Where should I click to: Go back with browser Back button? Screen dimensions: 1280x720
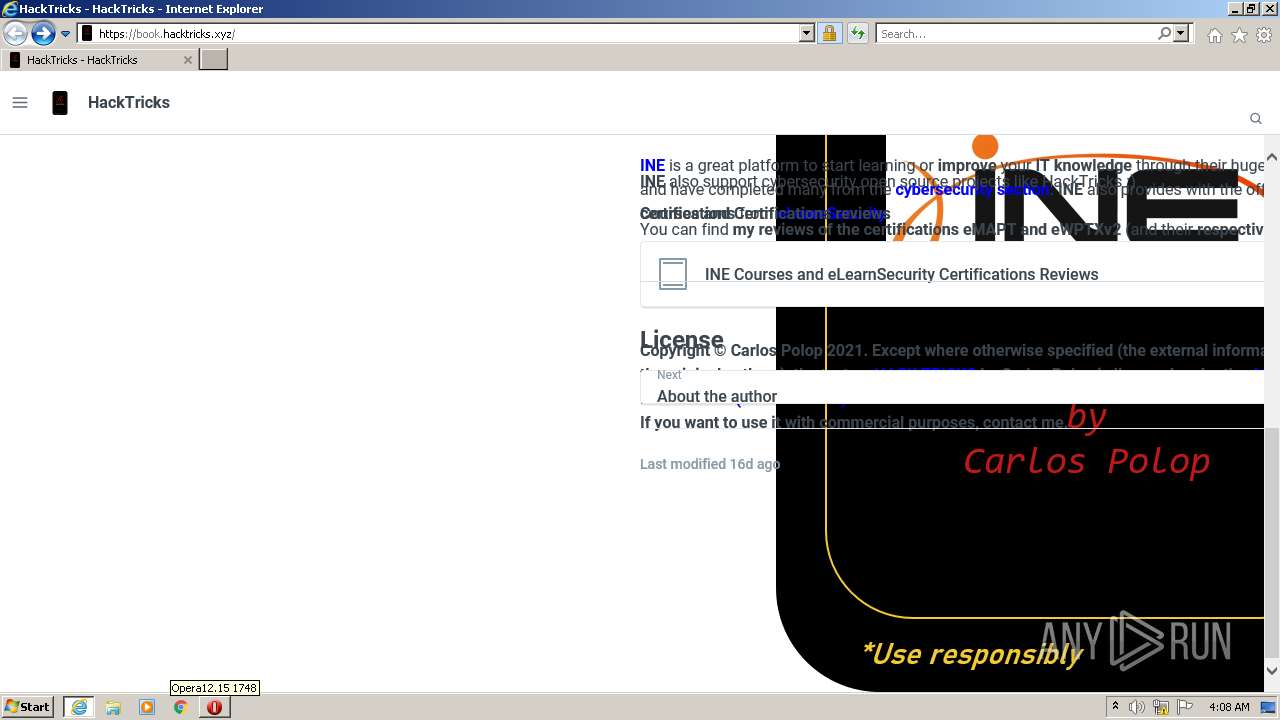[15, 34]
